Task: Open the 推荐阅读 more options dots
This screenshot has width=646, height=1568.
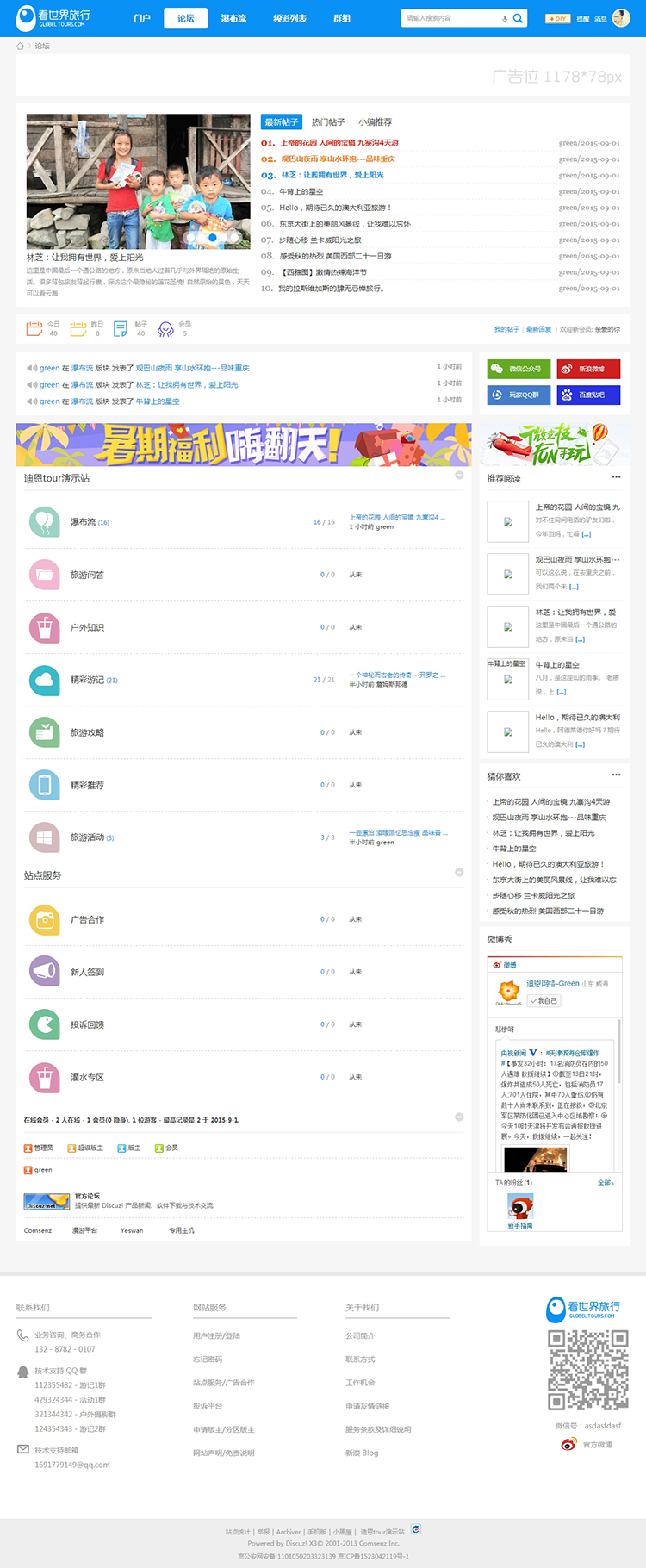Action: (x=616, y=476)
